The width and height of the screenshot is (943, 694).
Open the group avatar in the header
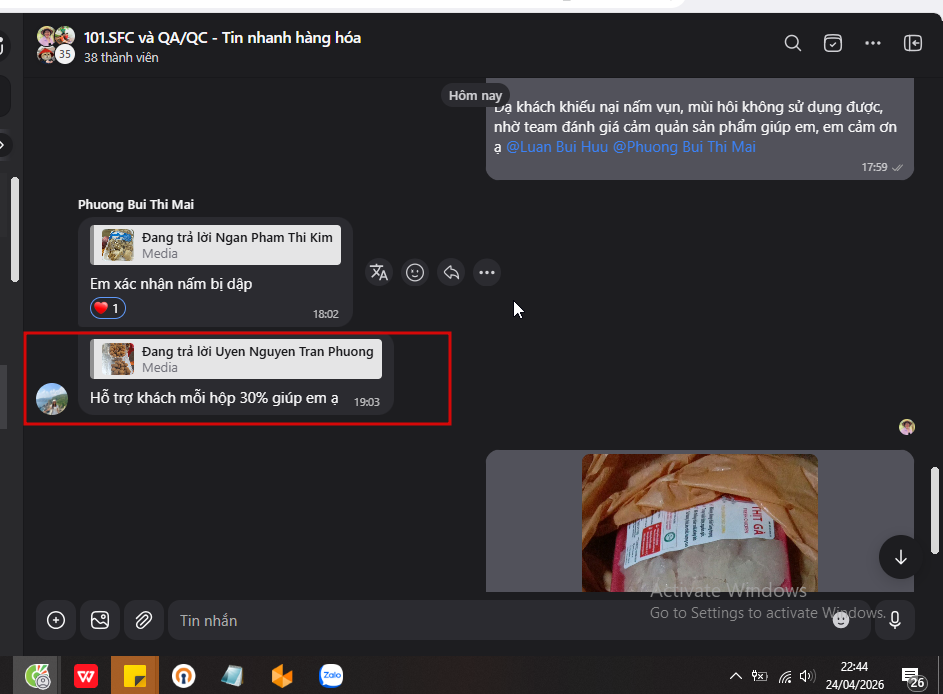55,45
